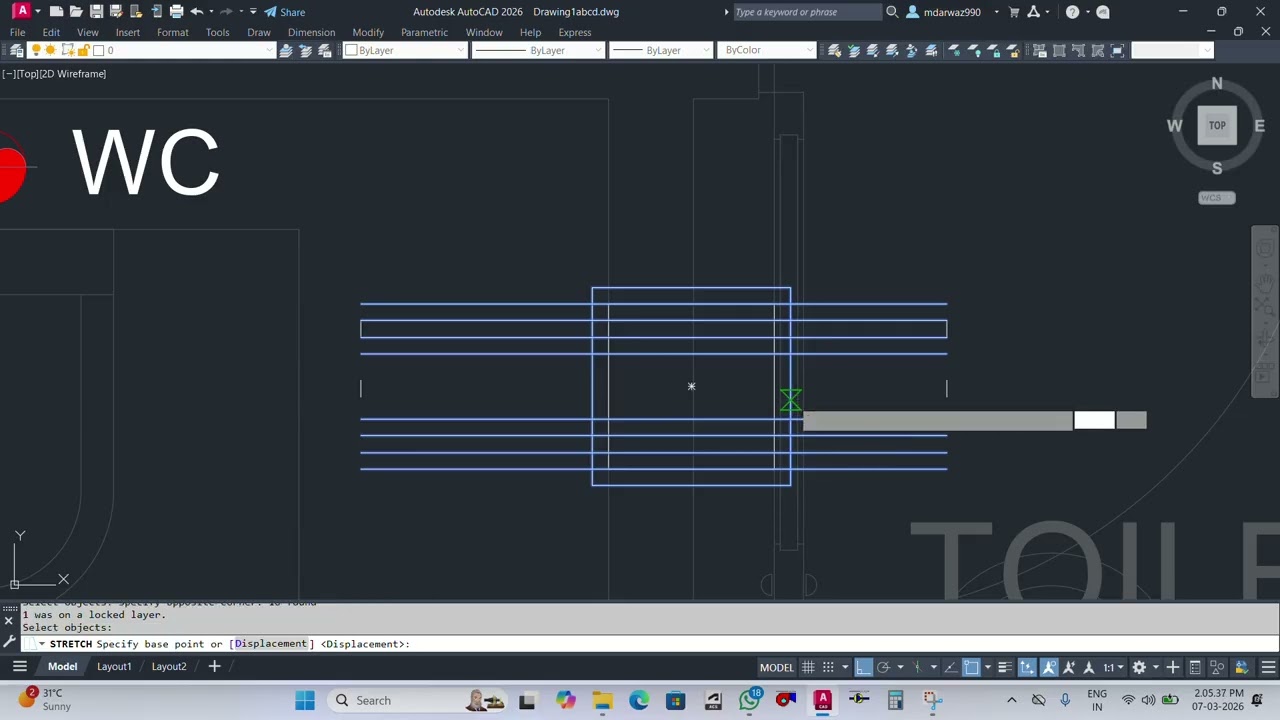Open the Draw menu
Viewport: 1280px width, 720px height.
pyautogui.click(x=258, y=32)
